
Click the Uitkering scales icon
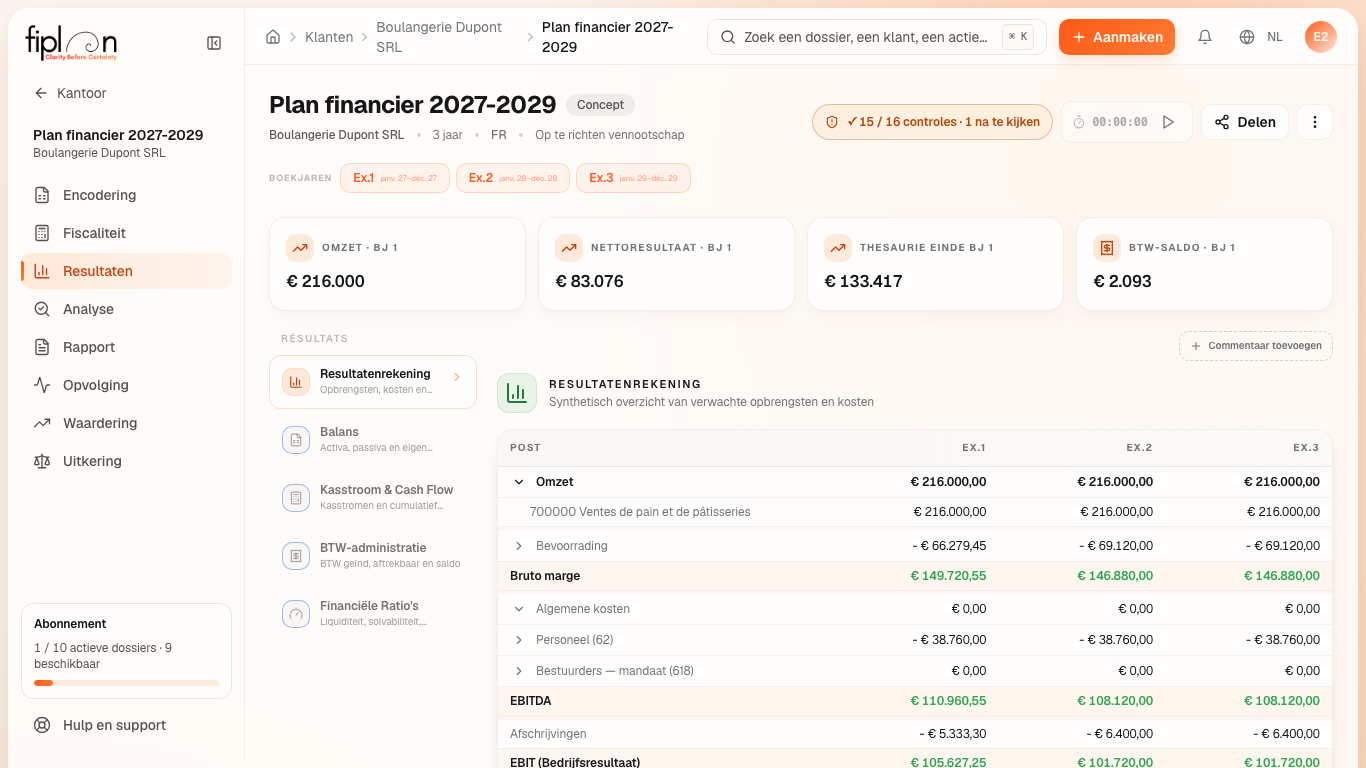pos(42,461)
